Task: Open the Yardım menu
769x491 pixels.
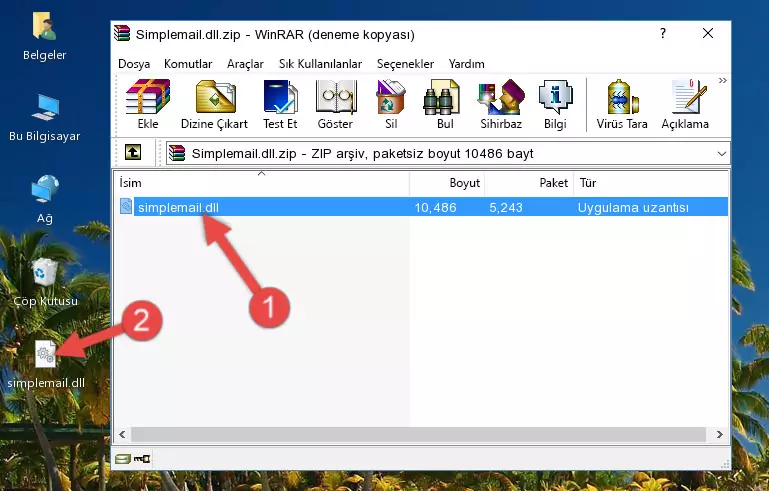Action: (466, 64)
